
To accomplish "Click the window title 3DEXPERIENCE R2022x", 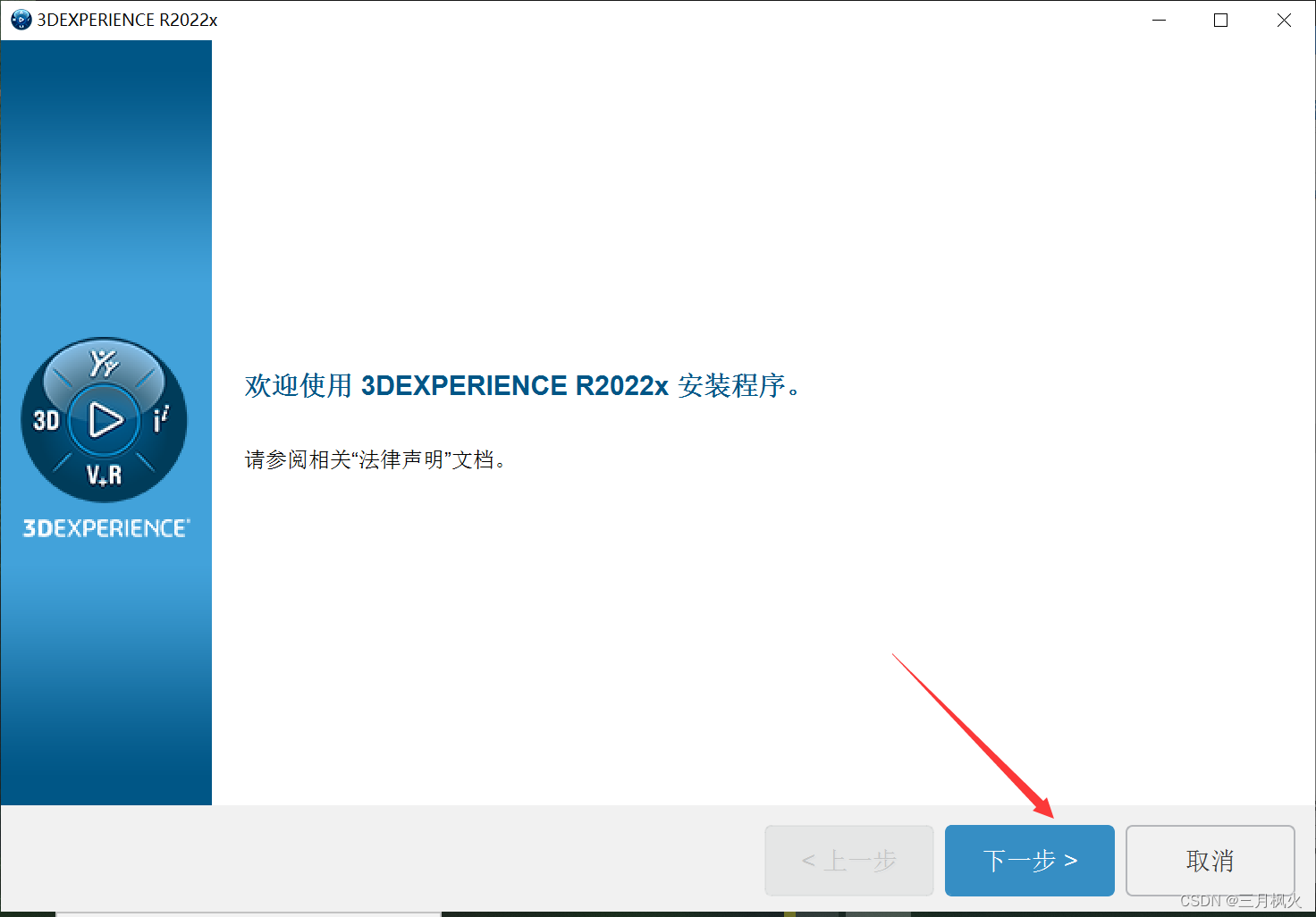I will tap(127, 20).
